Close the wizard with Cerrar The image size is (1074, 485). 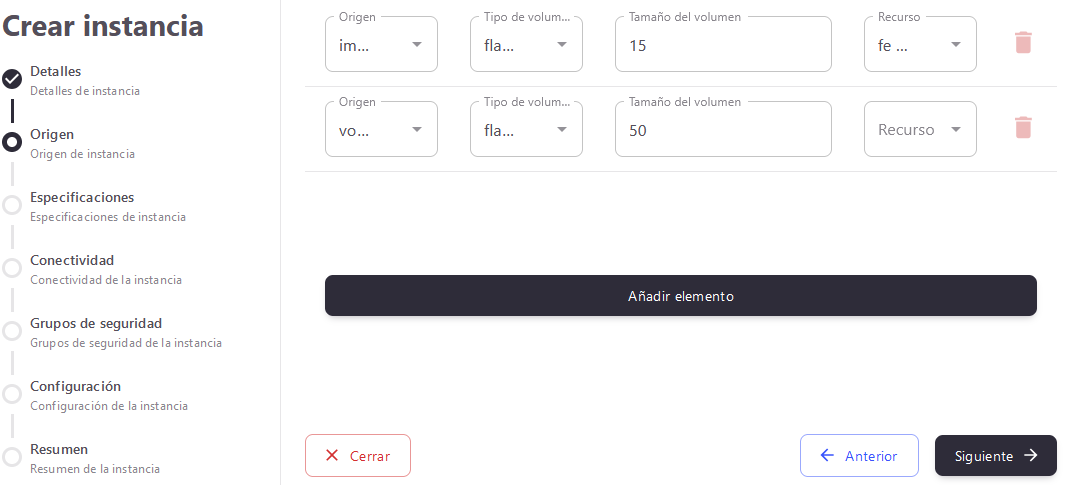click(x=358, y=456)
